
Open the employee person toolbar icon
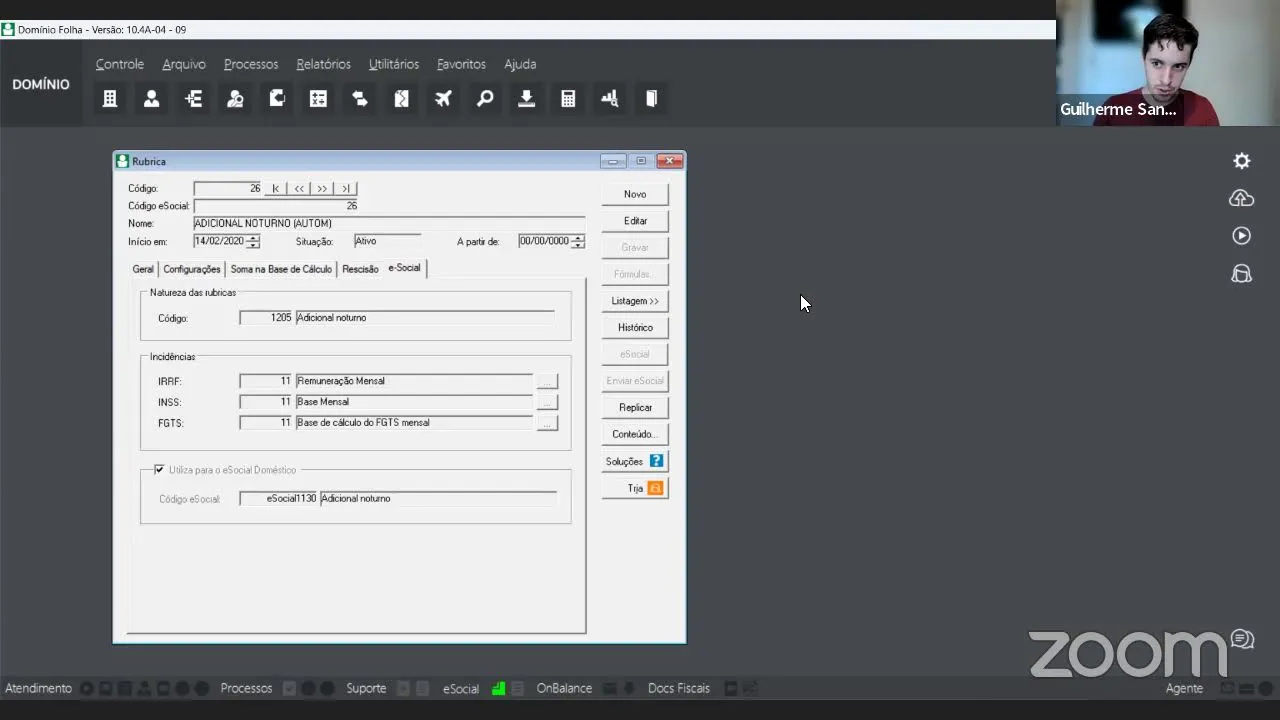[x=151, y=99]
